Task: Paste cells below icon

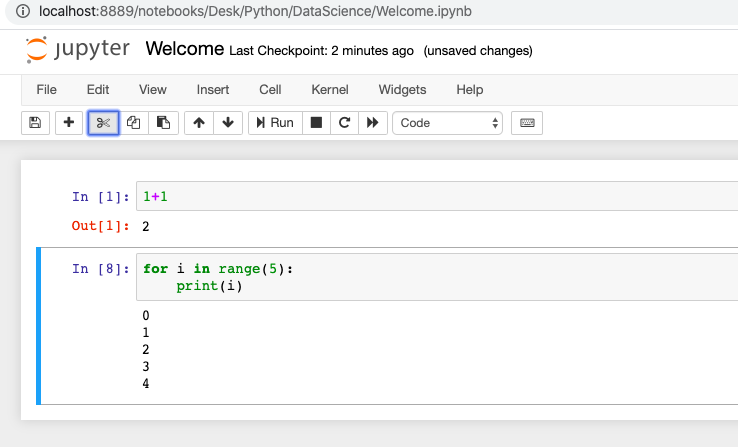Action: [163, 123]
